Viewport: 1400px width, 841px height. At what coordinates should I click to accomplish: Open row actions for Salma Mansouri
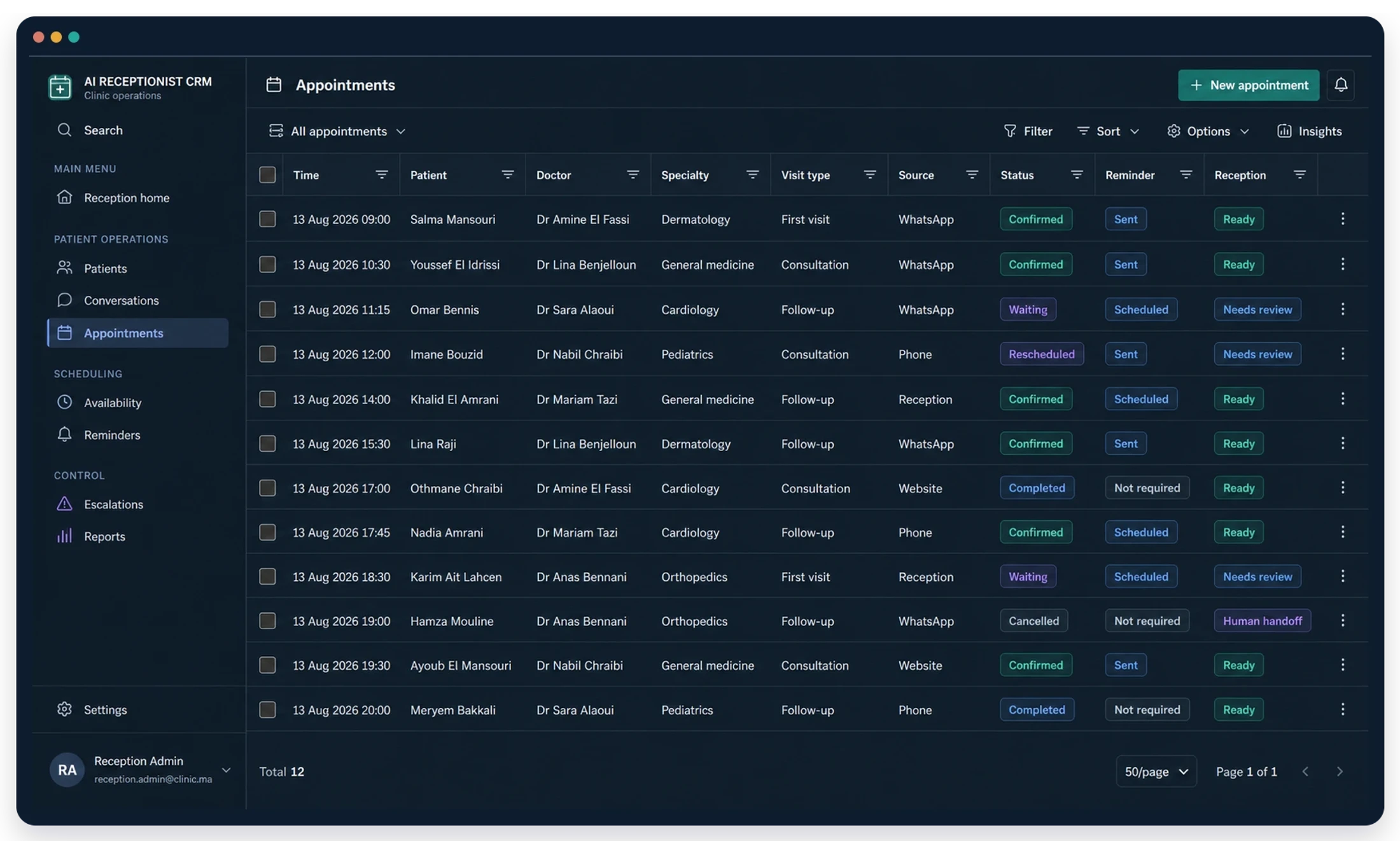tap(1343, 219)
